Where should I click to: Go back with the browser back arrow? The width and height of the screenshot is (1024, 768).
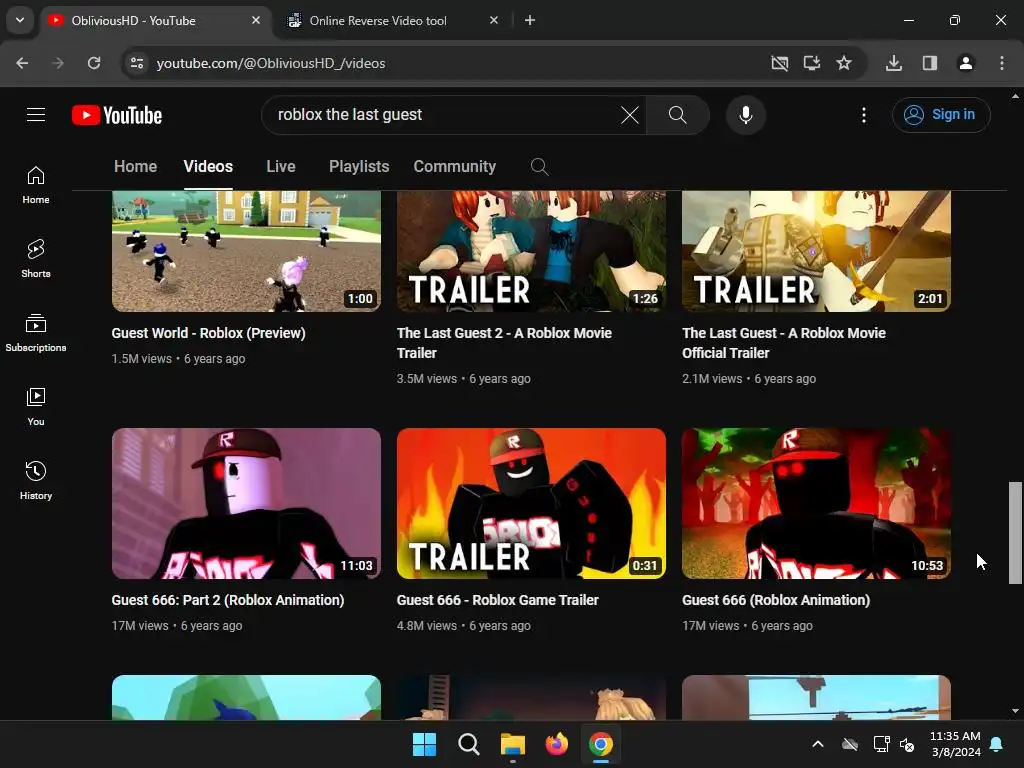pos(22,63)
